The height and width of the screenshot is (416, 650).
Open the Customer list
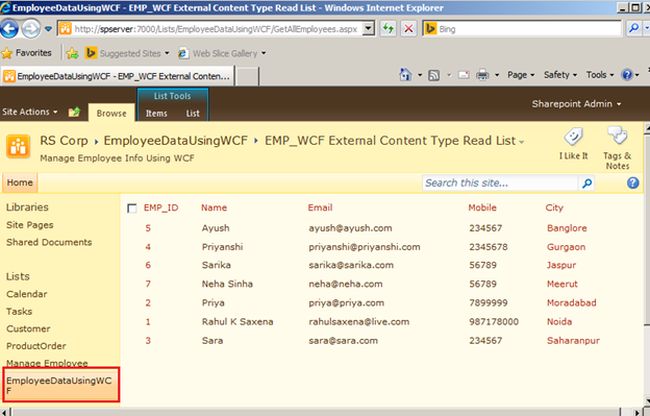point(28,329)
